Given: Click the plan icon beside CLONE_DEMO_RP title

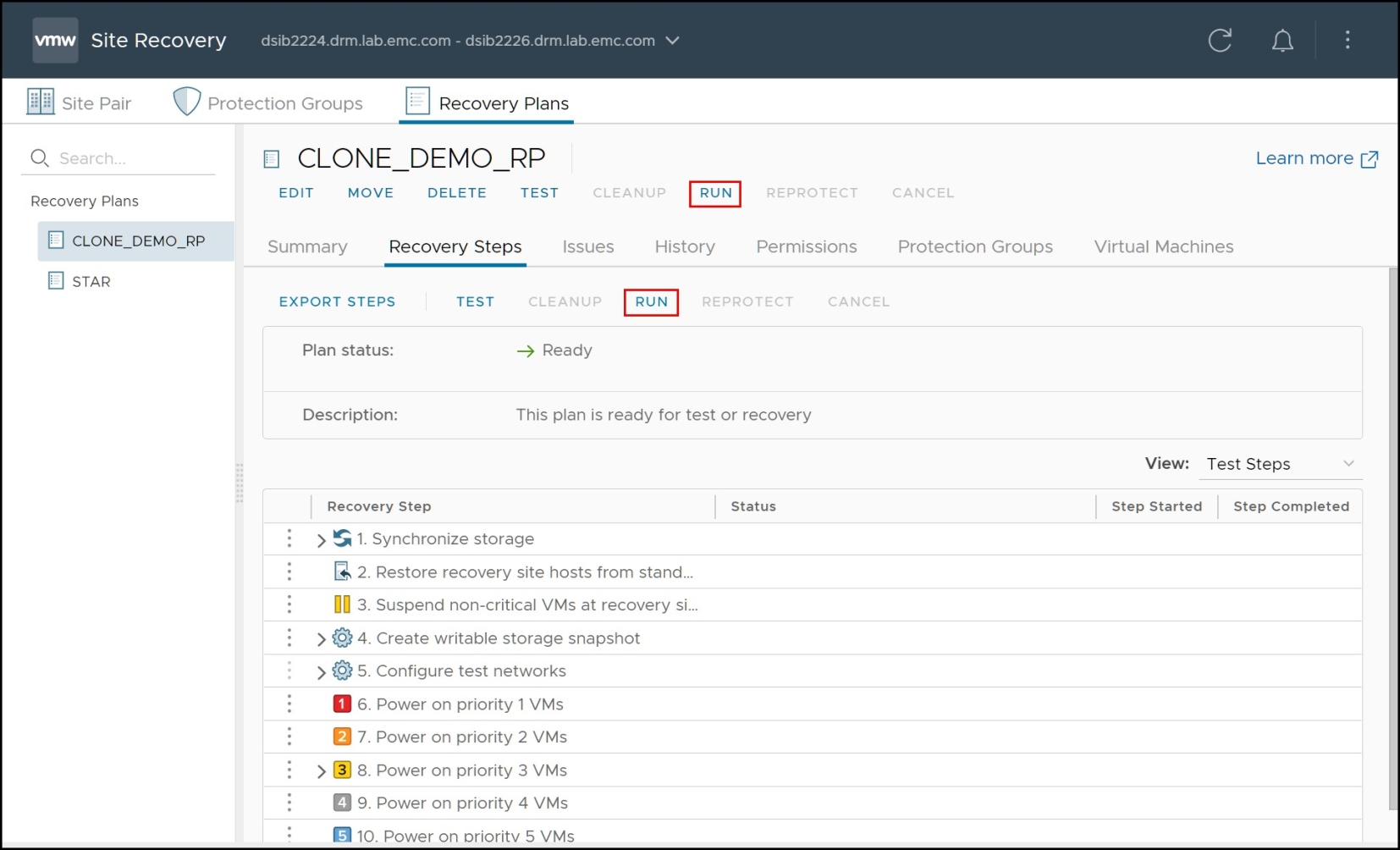Looking at the screenshot, I should (x=272, y=158).
